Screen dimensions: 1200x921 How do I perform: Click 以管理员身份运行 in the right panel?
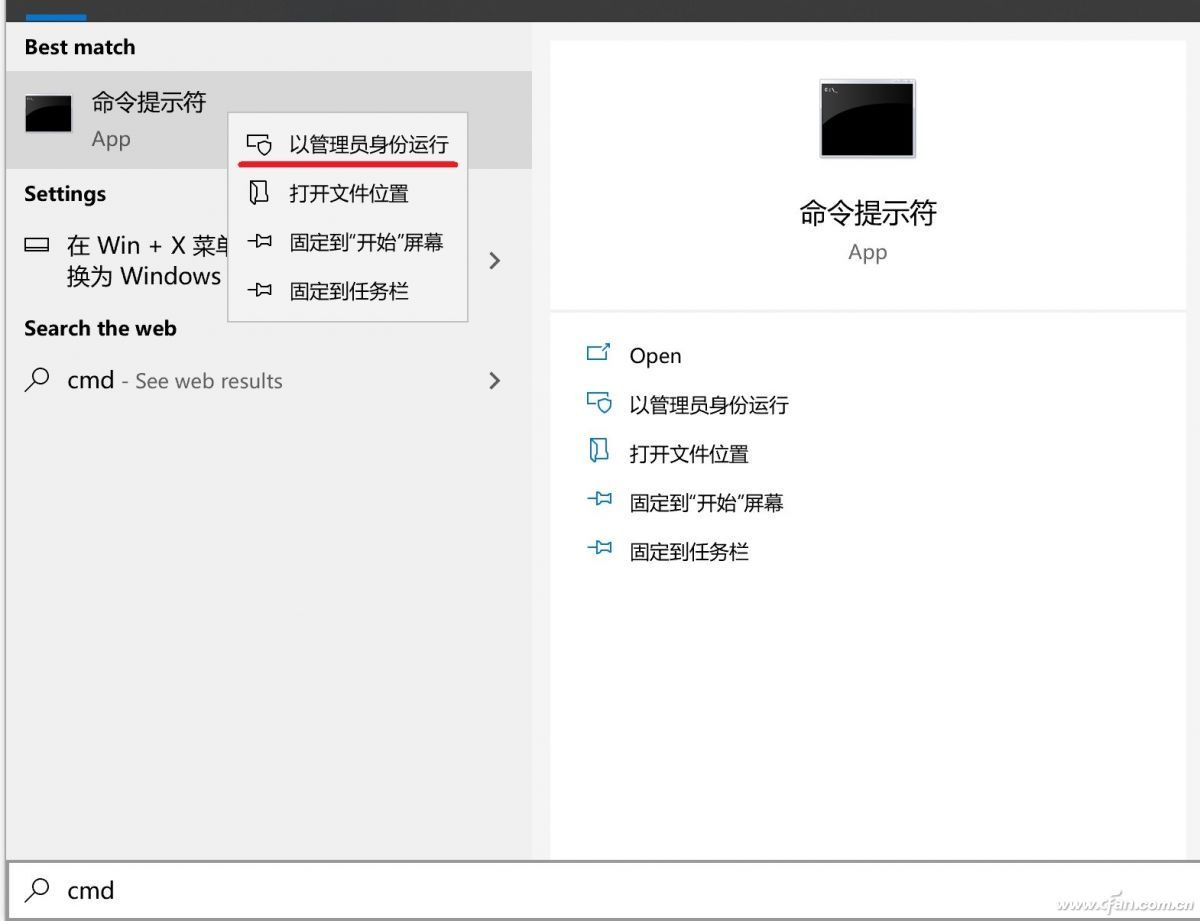pyautogui.click(x=709, y=405)
